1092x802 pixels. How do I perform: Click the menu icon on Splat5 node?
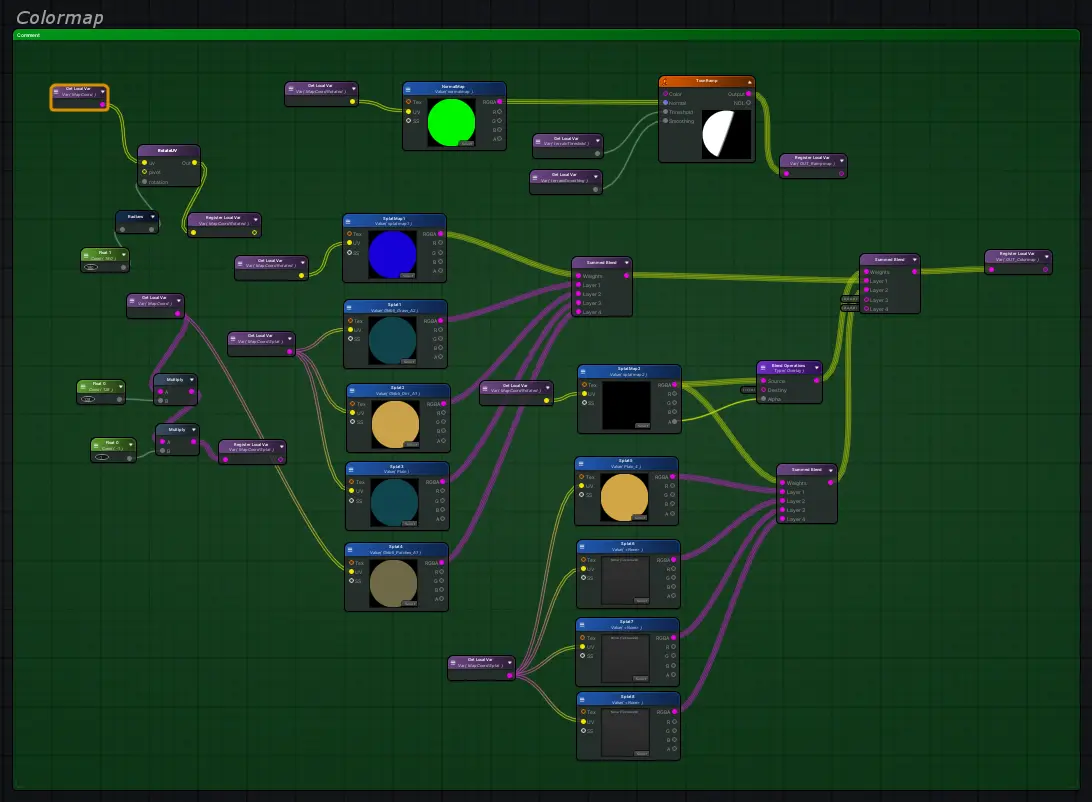click(x=581, y=462)
